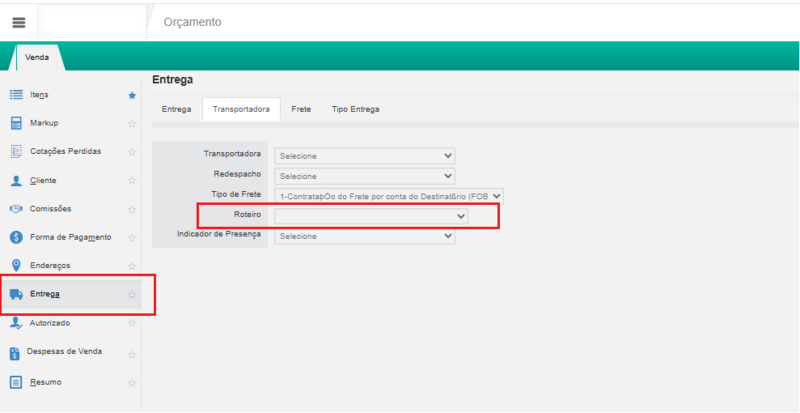Select the Venda tab at top
This screenshot has height=413, width=800.
[37, 57]
